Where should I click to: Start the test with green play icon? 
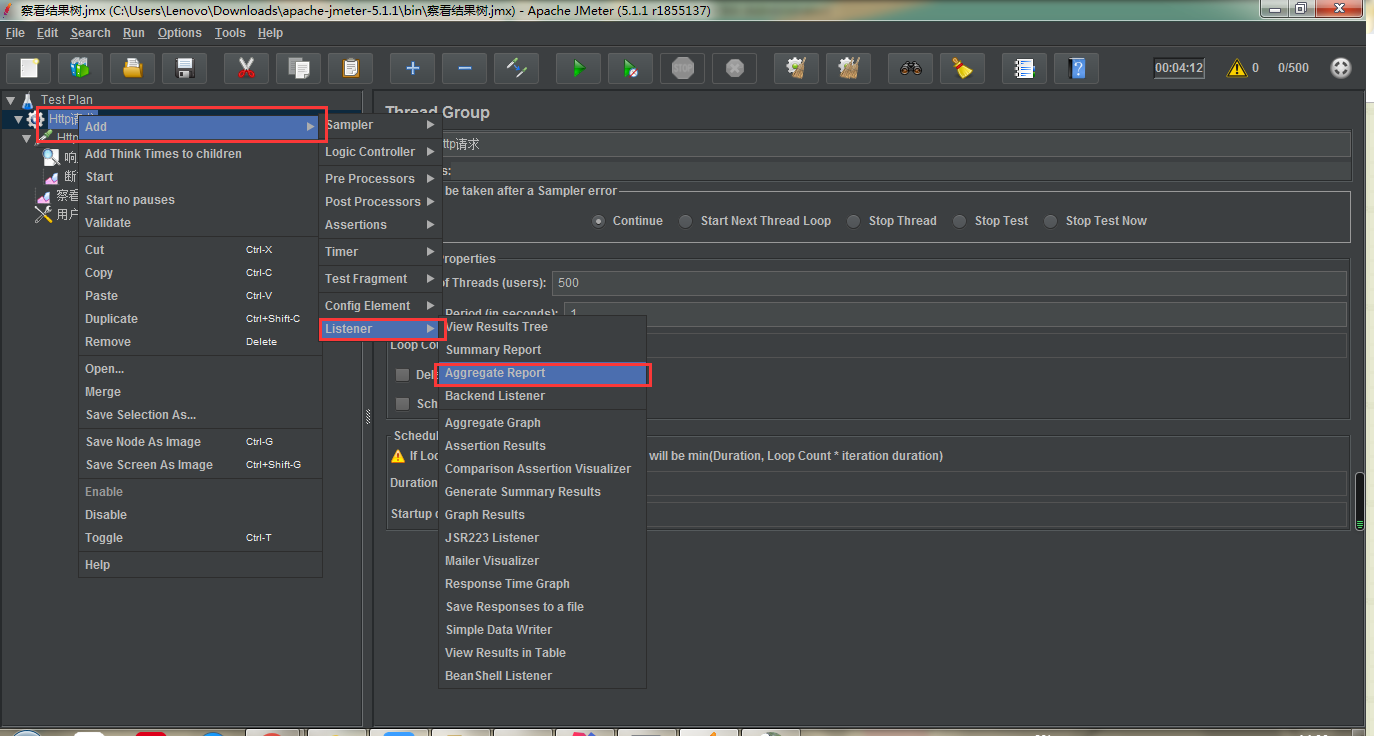tap(578, 68)
